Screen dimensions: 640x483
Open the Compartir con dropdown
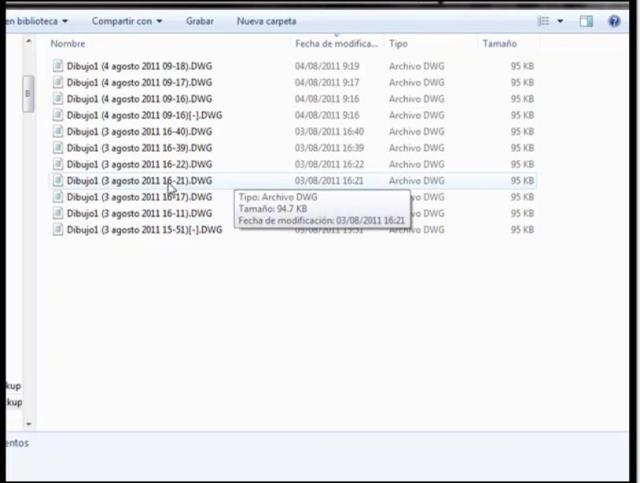127,21
